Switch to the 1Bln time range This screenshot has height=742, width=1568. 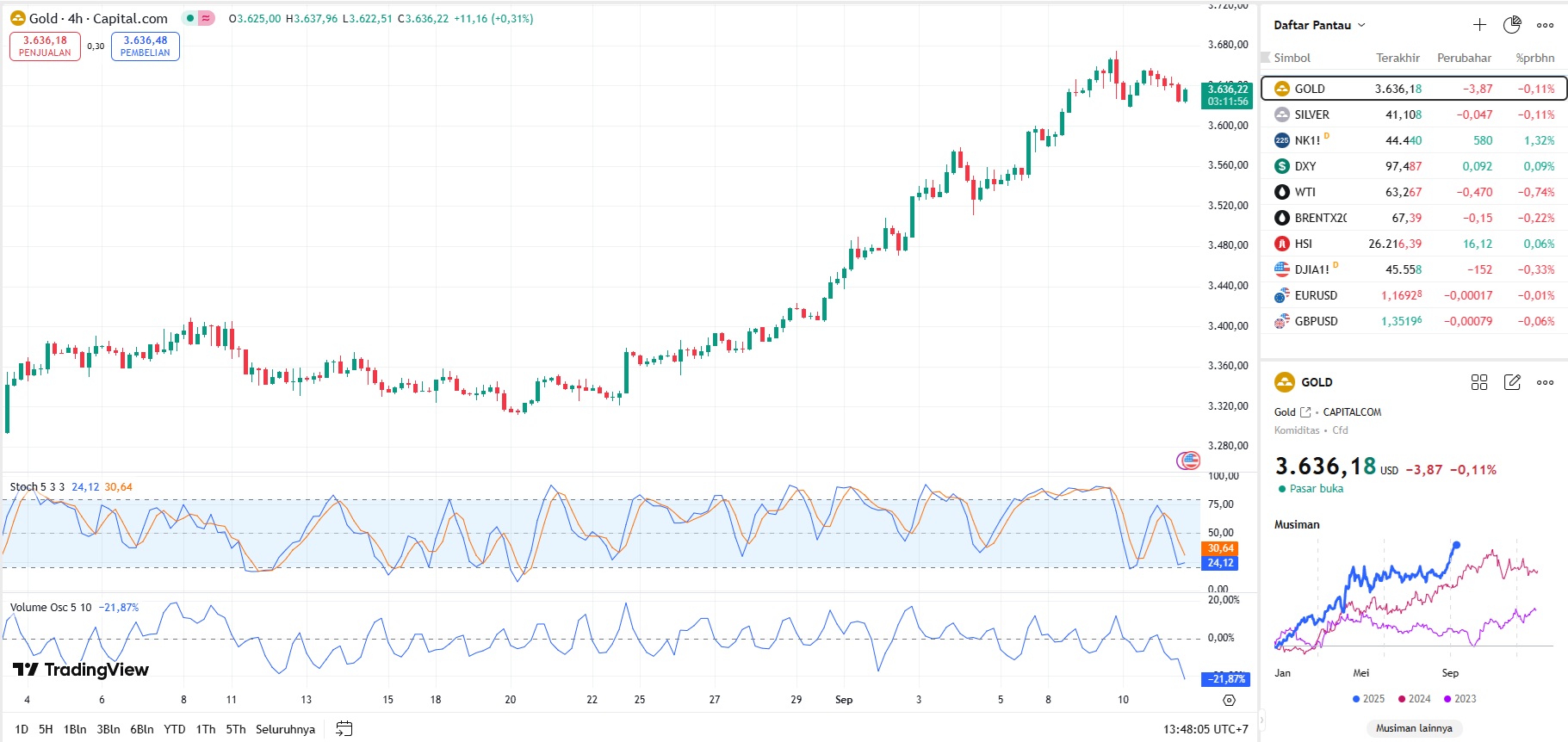[x=75, y=729]
